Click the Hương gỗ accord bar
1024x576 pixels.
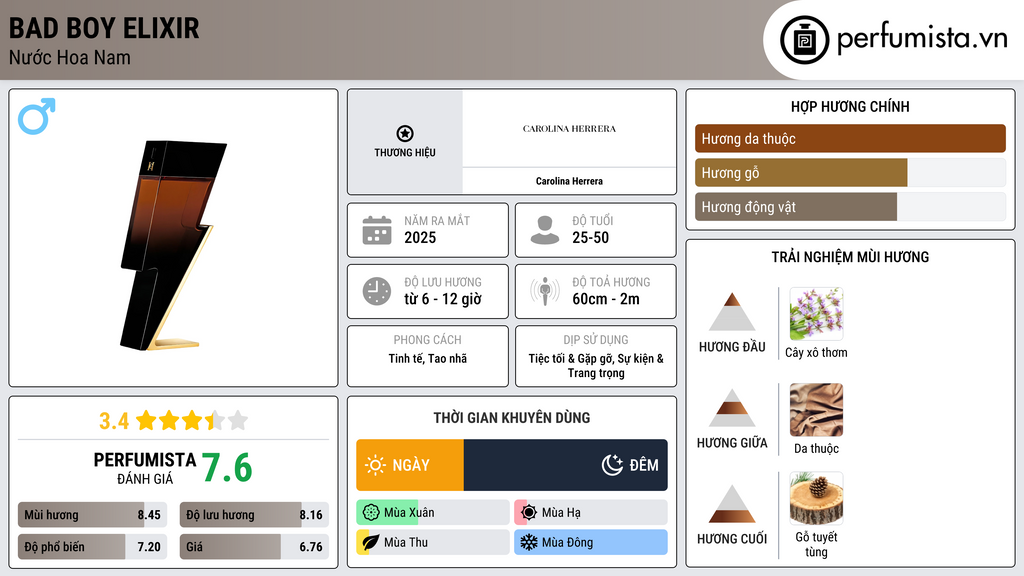(x=850, y=173)
